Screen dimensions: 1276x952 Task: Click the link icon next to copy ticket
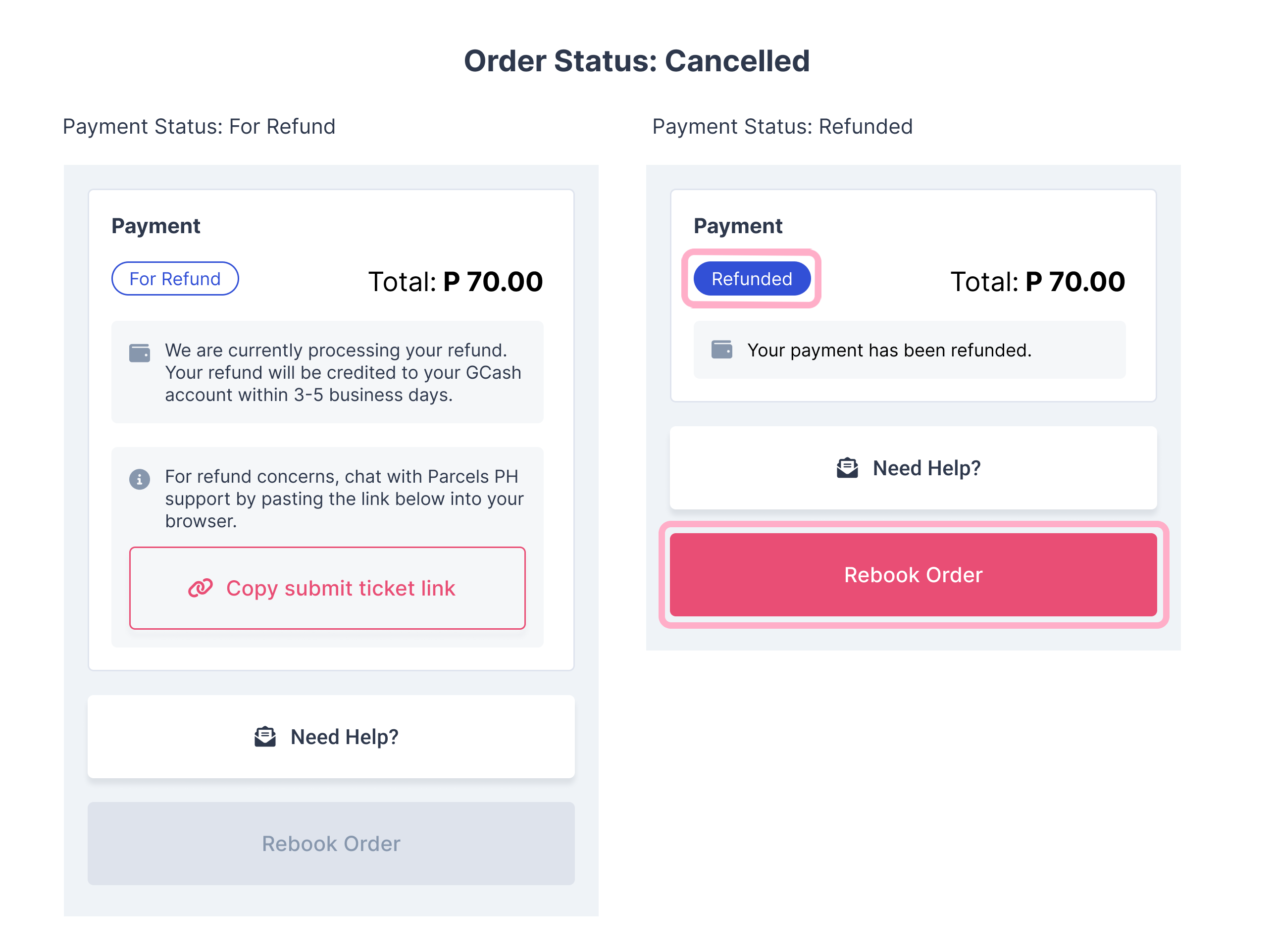tap(200, 588)
